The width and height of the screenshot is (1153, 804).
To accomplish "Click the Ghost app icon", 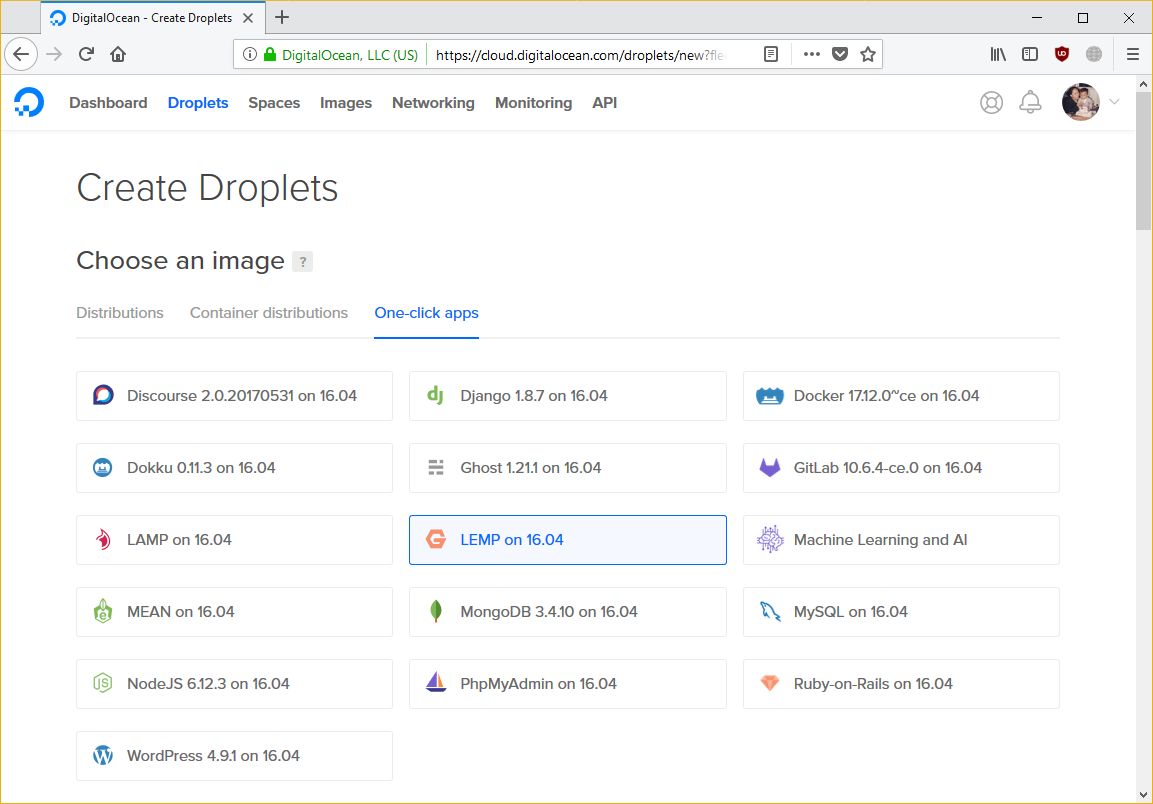I will tap(436, 467).
